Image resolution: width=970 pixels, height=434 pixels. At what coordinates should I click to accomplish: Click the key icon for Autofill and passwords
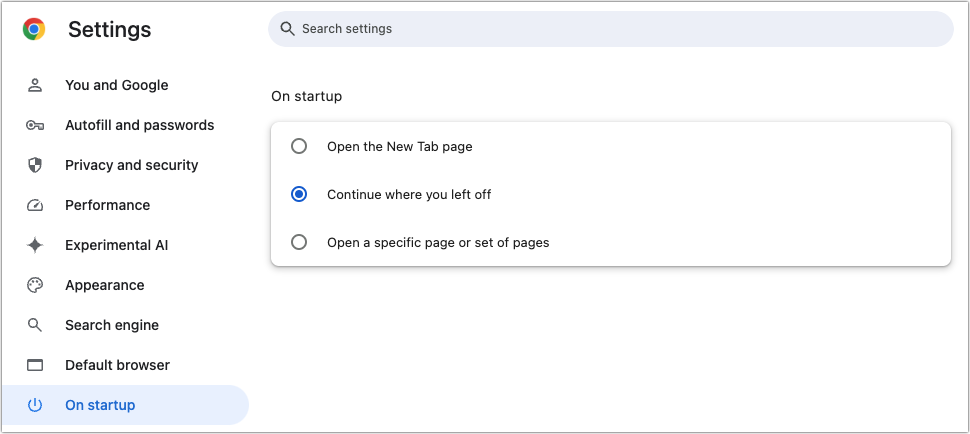[x=35, y=125]
